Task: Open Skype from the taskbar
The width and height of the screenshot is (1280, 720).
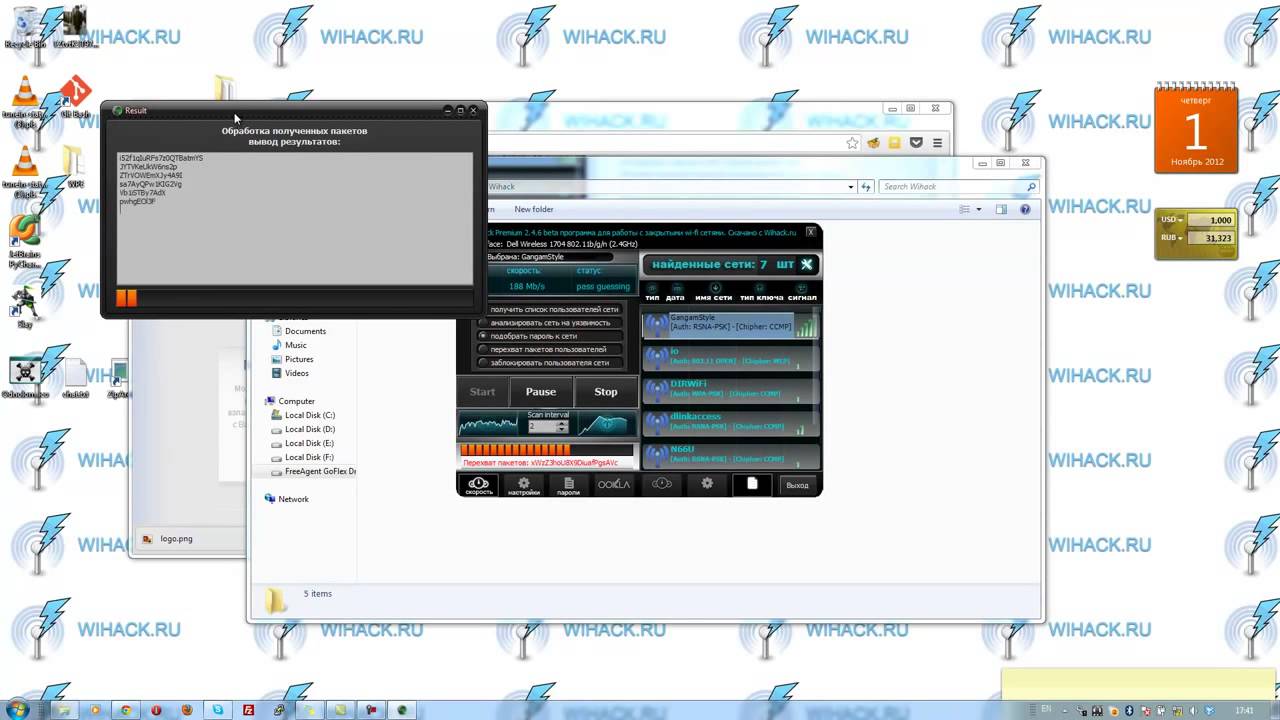Action: click(x=218, y=710)
